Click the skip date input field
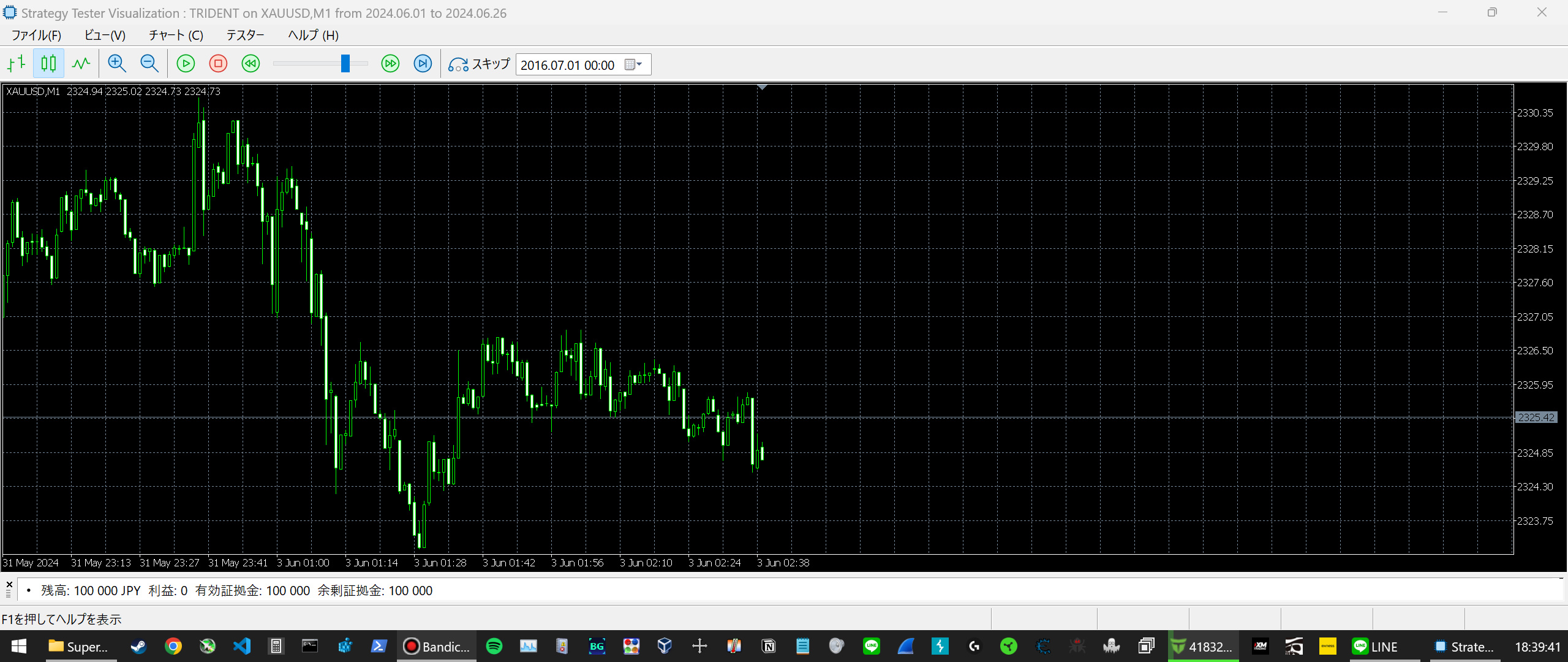Viewport: 1568px width, 662px height. coord(567,65)
